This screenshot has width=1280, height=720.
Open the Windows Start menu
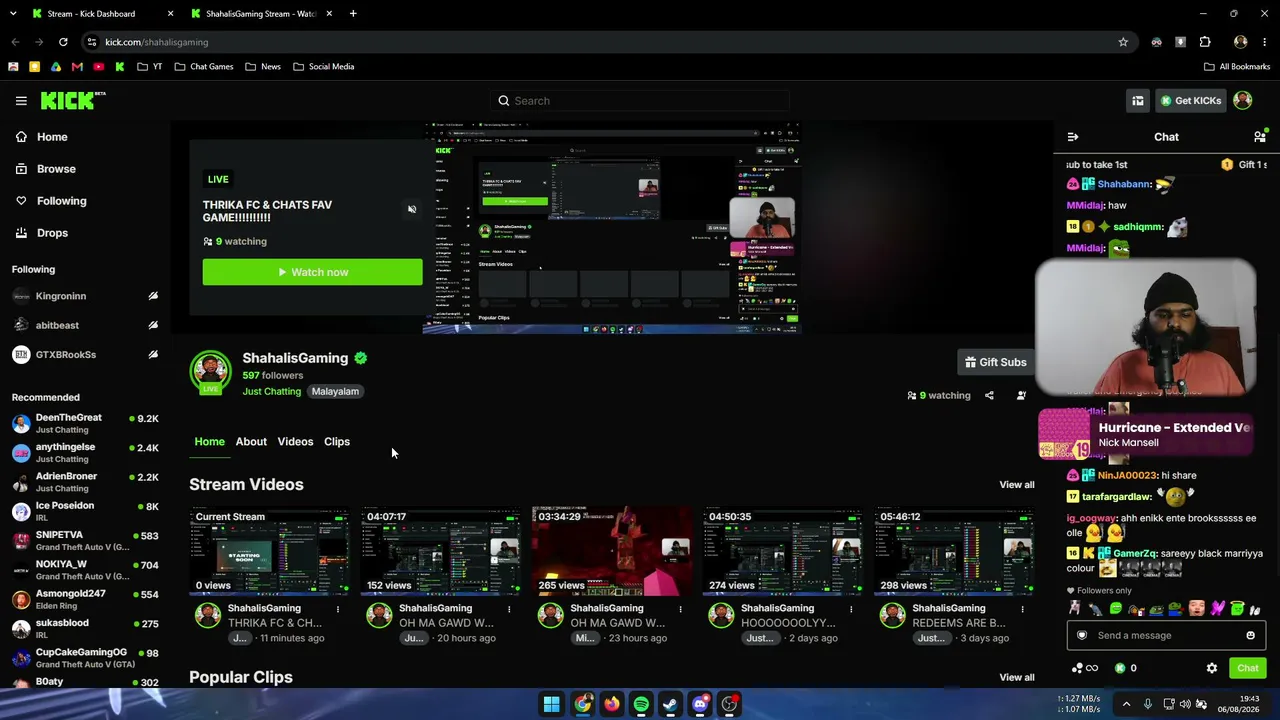(552, 704)
